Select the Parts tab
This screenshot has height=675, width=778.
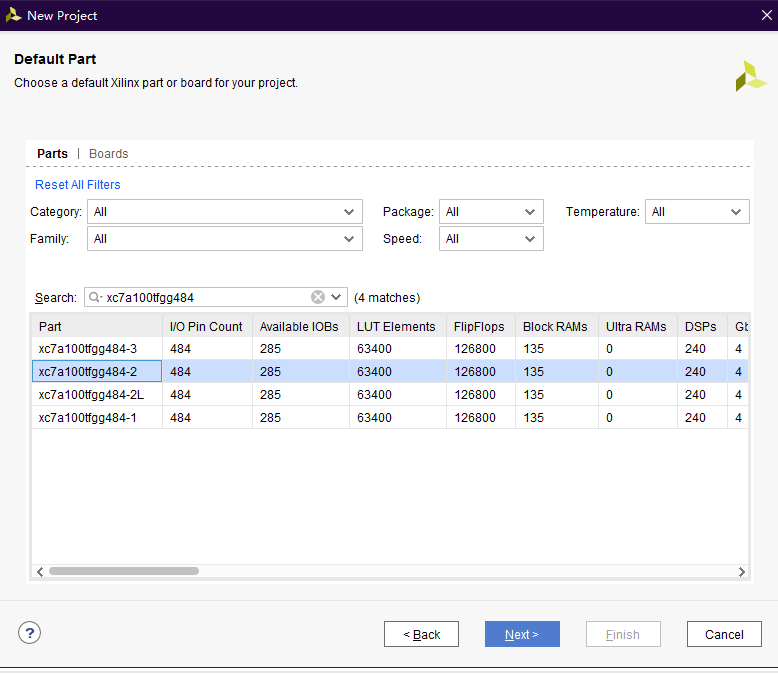pos(52,154)
